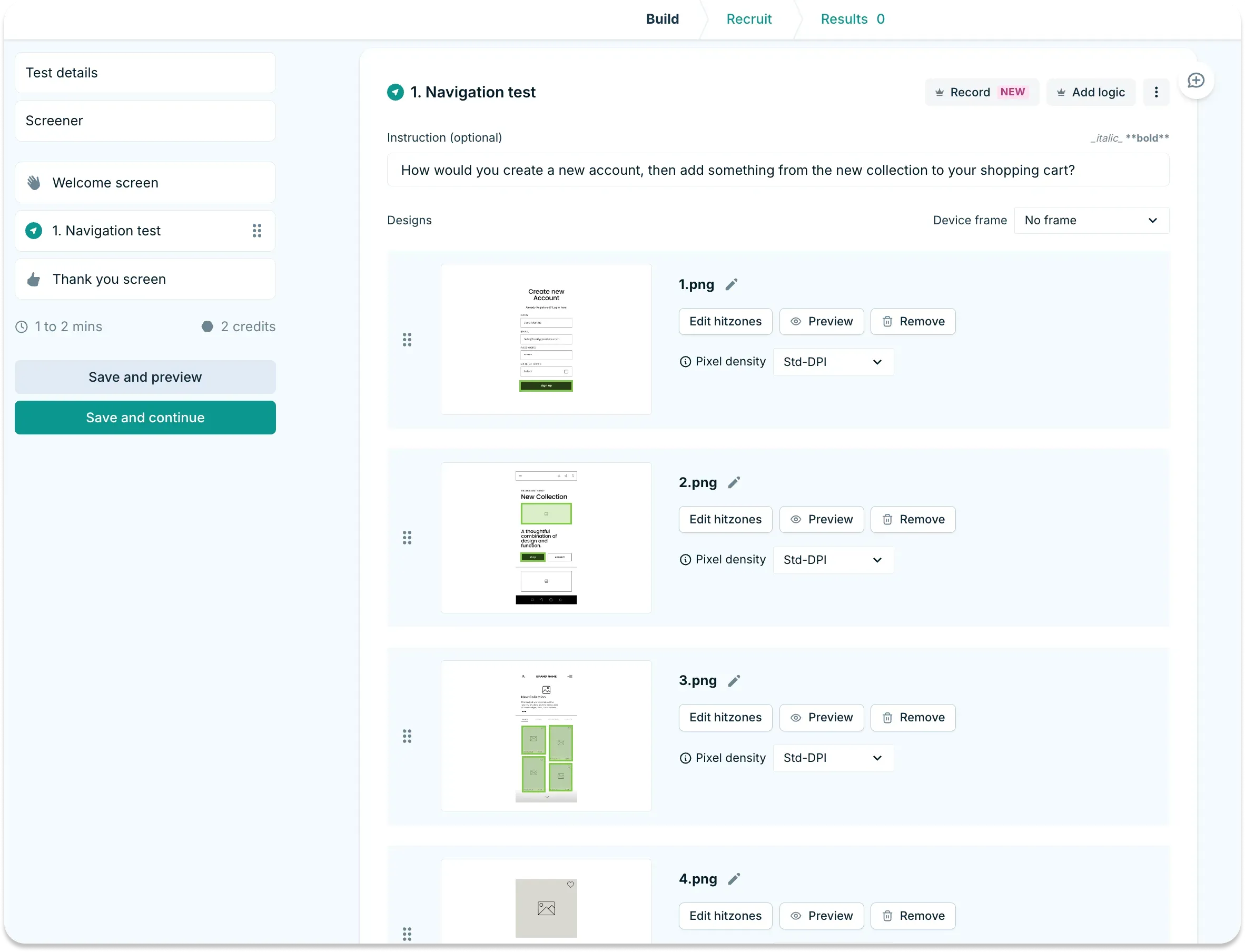Click the pencil icon to rename 1.png

click(732, 284)
